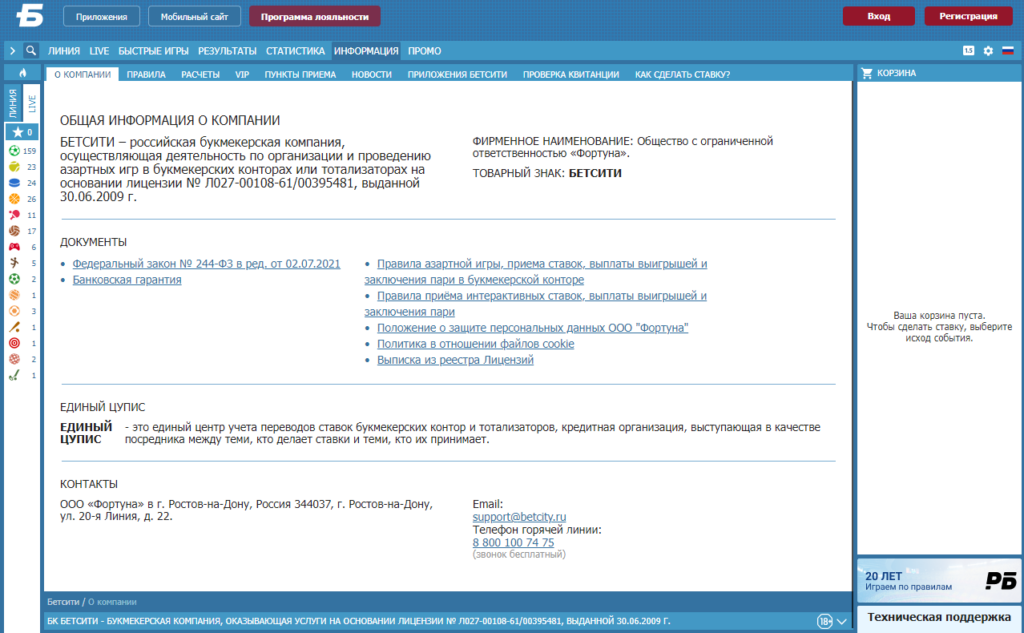This screenshot has height=633, width=1024.
Task: Select the hockey puck icon with 24 events
Action: coord(14,183)
